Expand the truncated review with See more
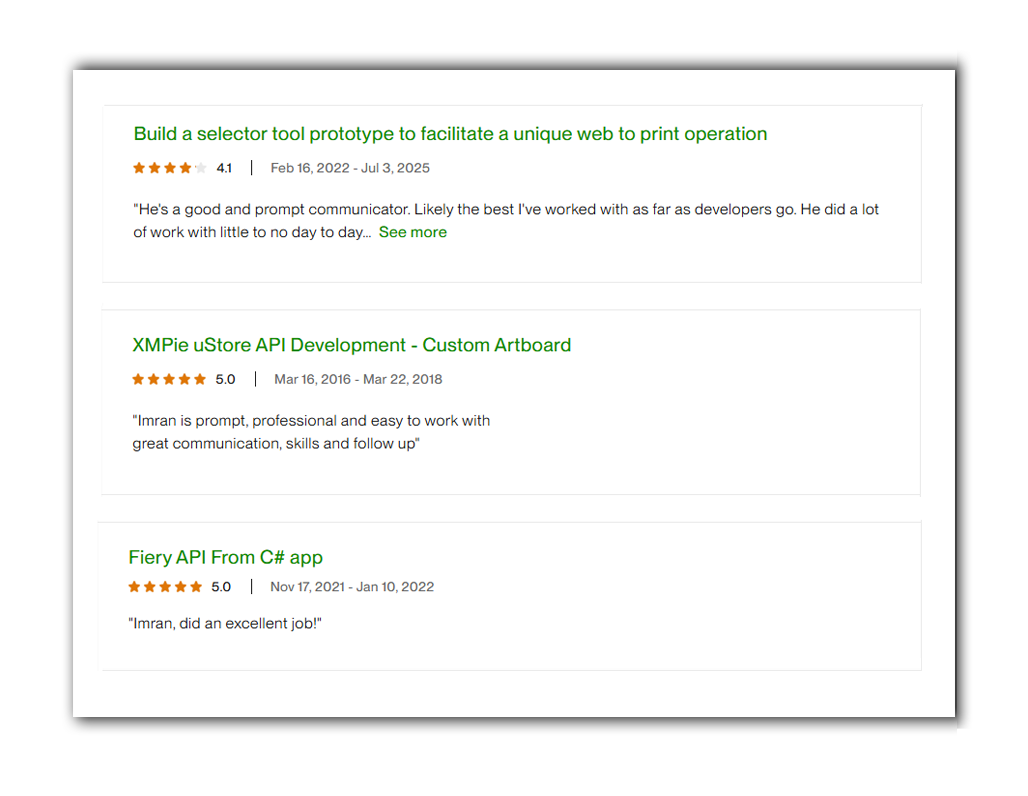The image size is (1028, 796). tap(413, 231)
